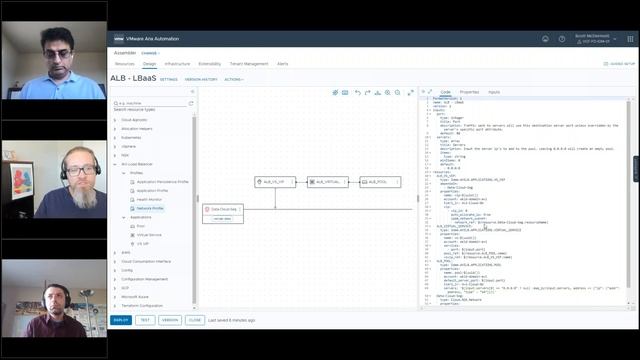Expand the Terraform Configuration category
Screen dimensions: 640x360
pyautogui.click(x=115, y=306)
